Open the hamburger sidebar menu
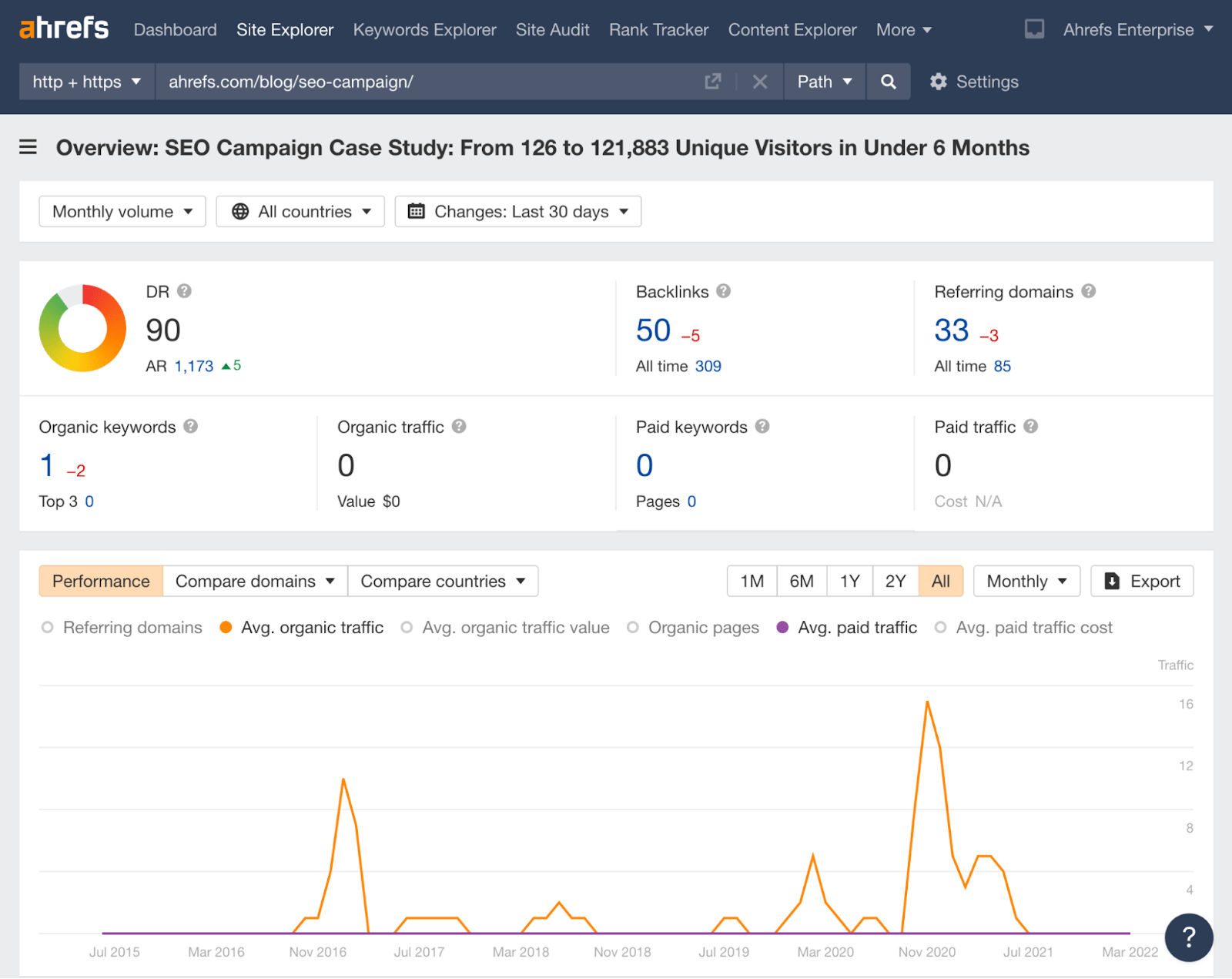This screenshot has height=979, width=1232. (28, 147)
